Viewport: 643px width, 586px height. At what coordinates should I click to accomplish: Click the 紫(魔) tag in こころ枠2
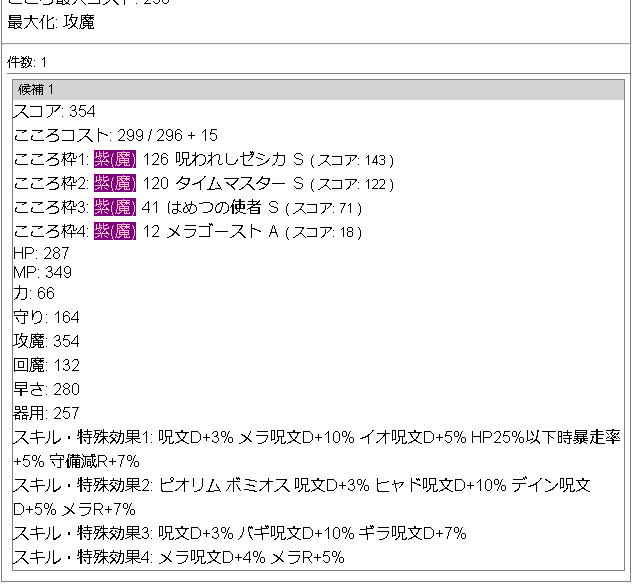point(115,183)
